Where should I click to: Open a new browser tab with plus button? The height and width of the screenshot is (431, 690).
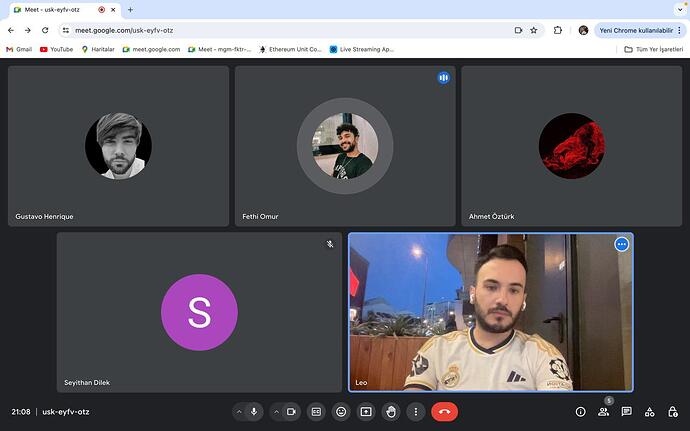(130, 10)
